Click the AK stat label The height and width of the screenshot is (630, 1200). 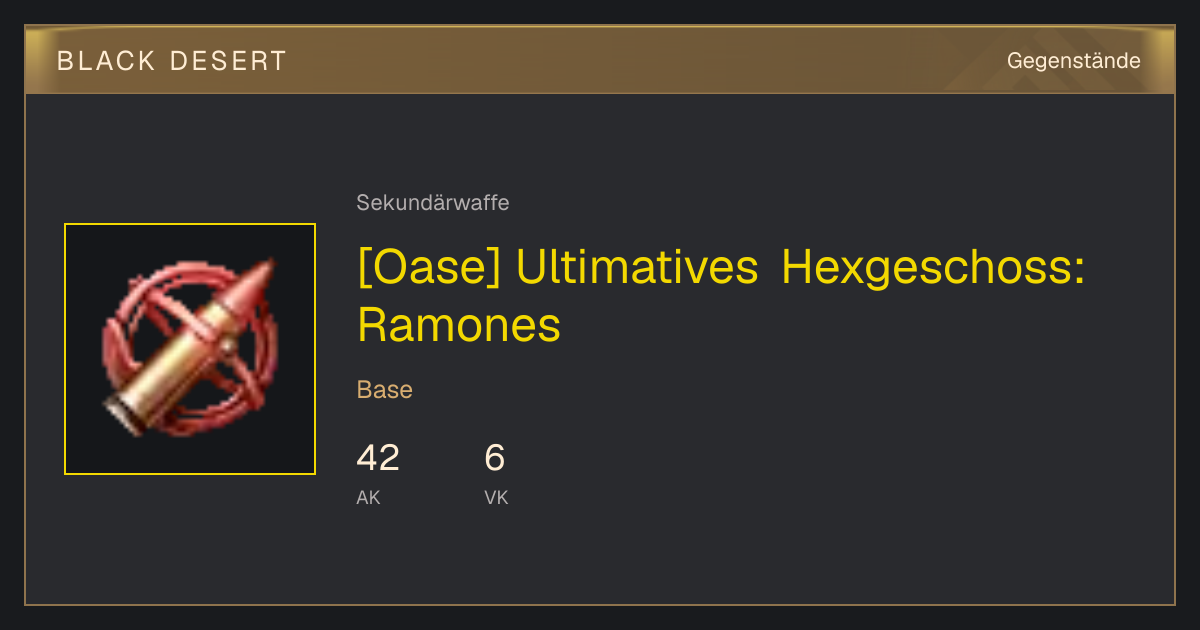click(368, 497)
